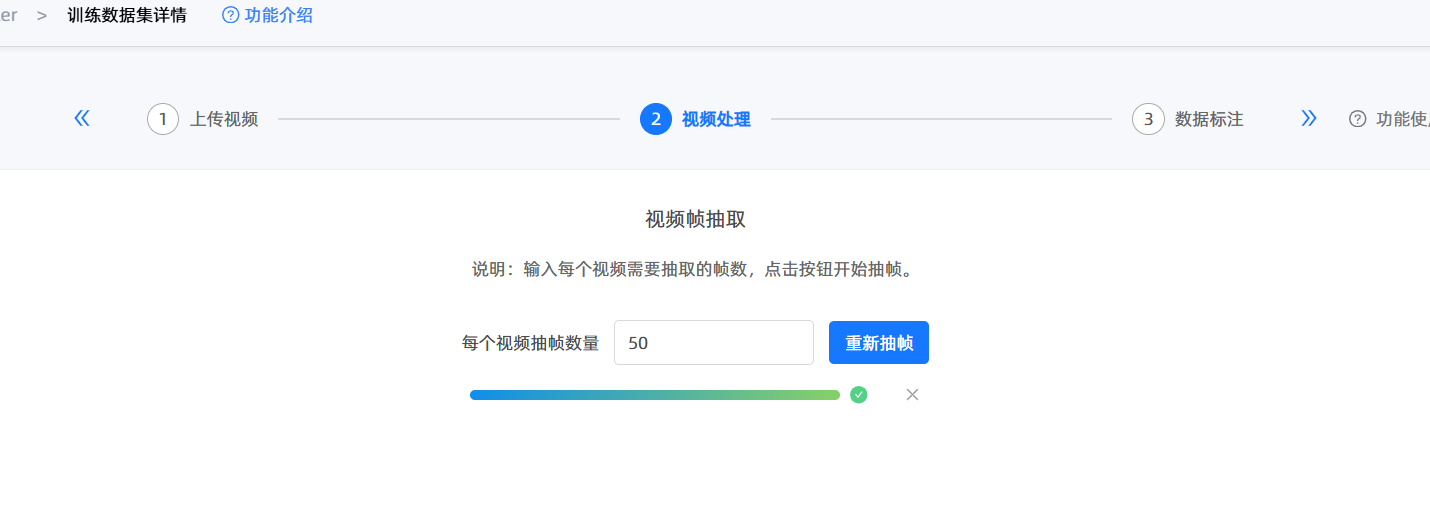
Task: Open the 数据标注 step
Action: (1209, 119)
